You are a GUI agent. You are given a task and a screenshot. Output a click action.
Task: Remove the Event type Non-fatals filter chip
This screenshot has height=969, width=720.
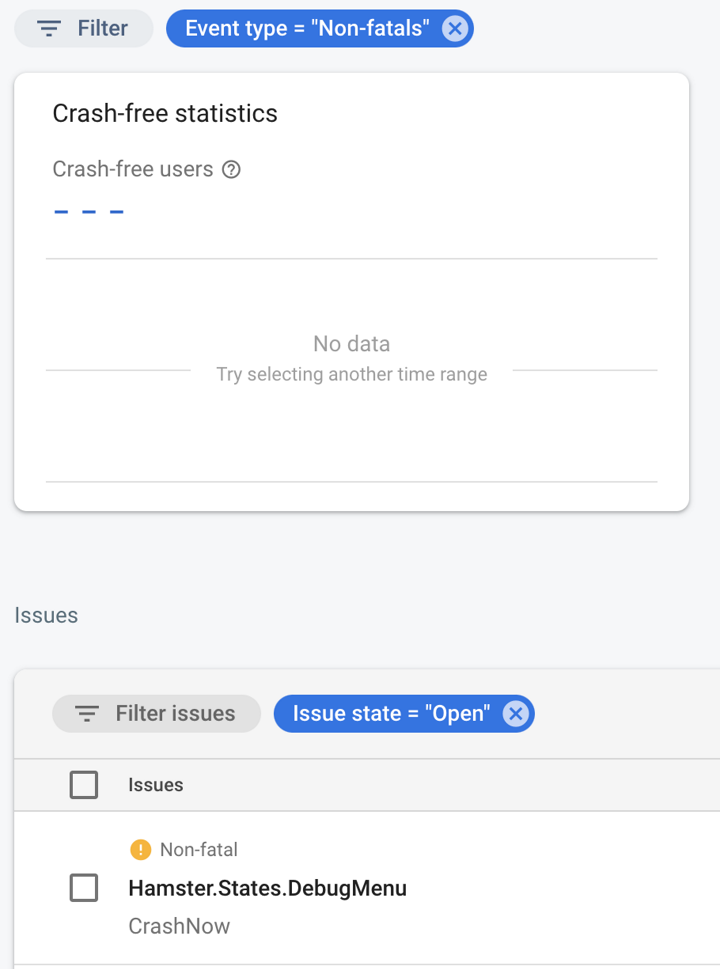(455, 28)
